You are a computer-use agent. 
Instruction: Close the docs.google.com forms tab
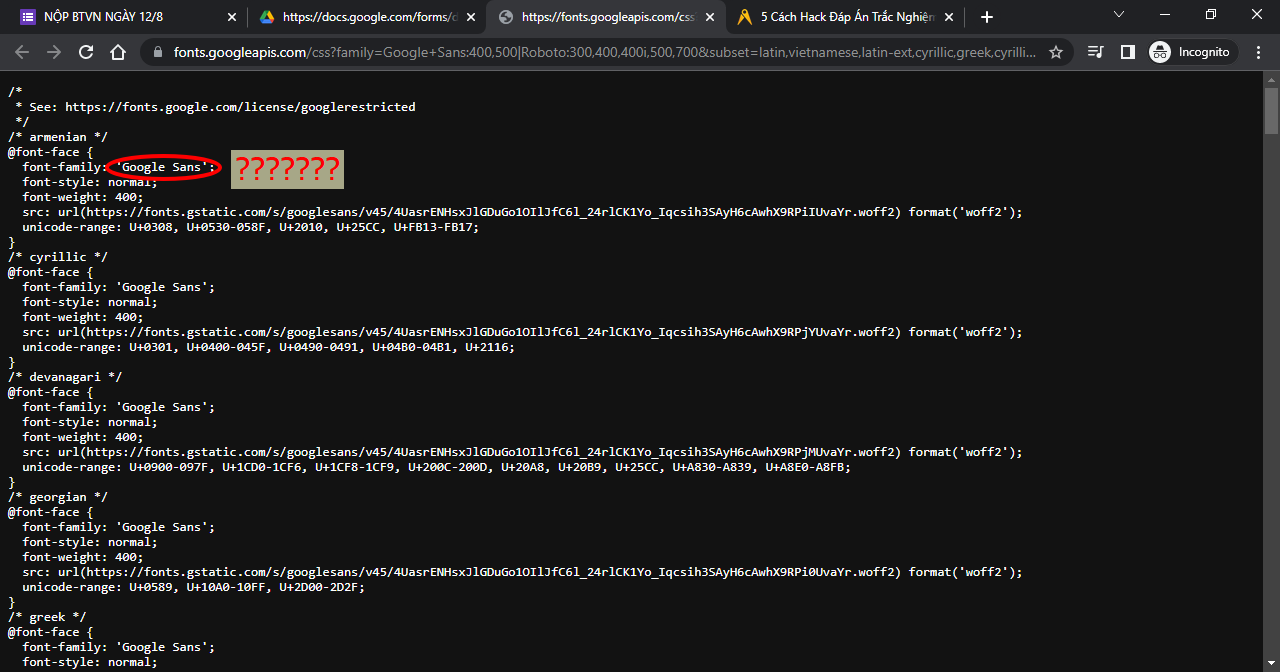pos(471,17)
